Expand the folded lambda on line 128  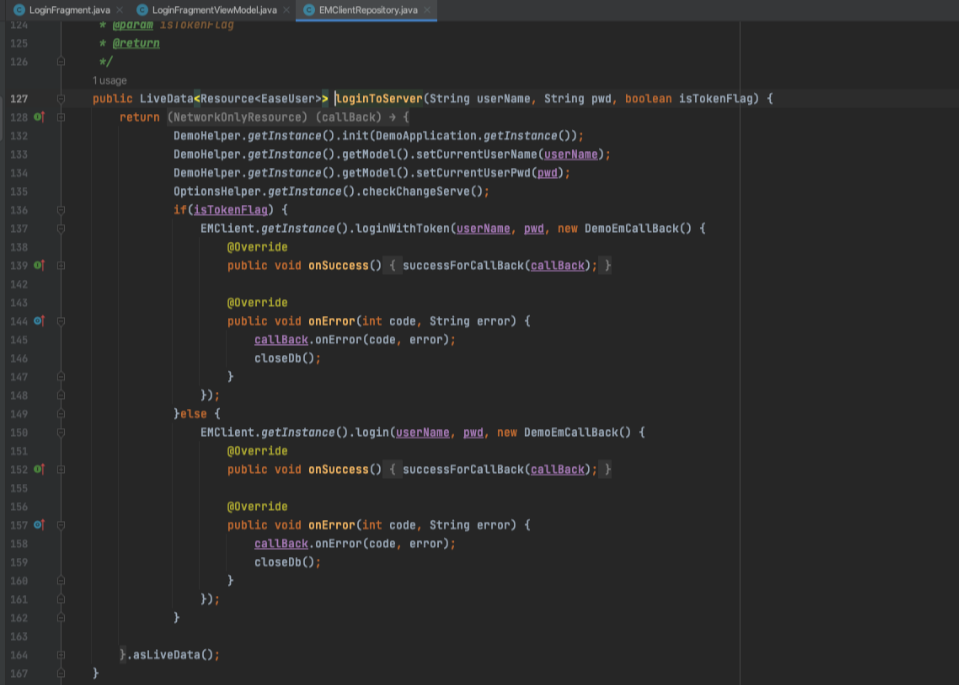tap(61, 117)
